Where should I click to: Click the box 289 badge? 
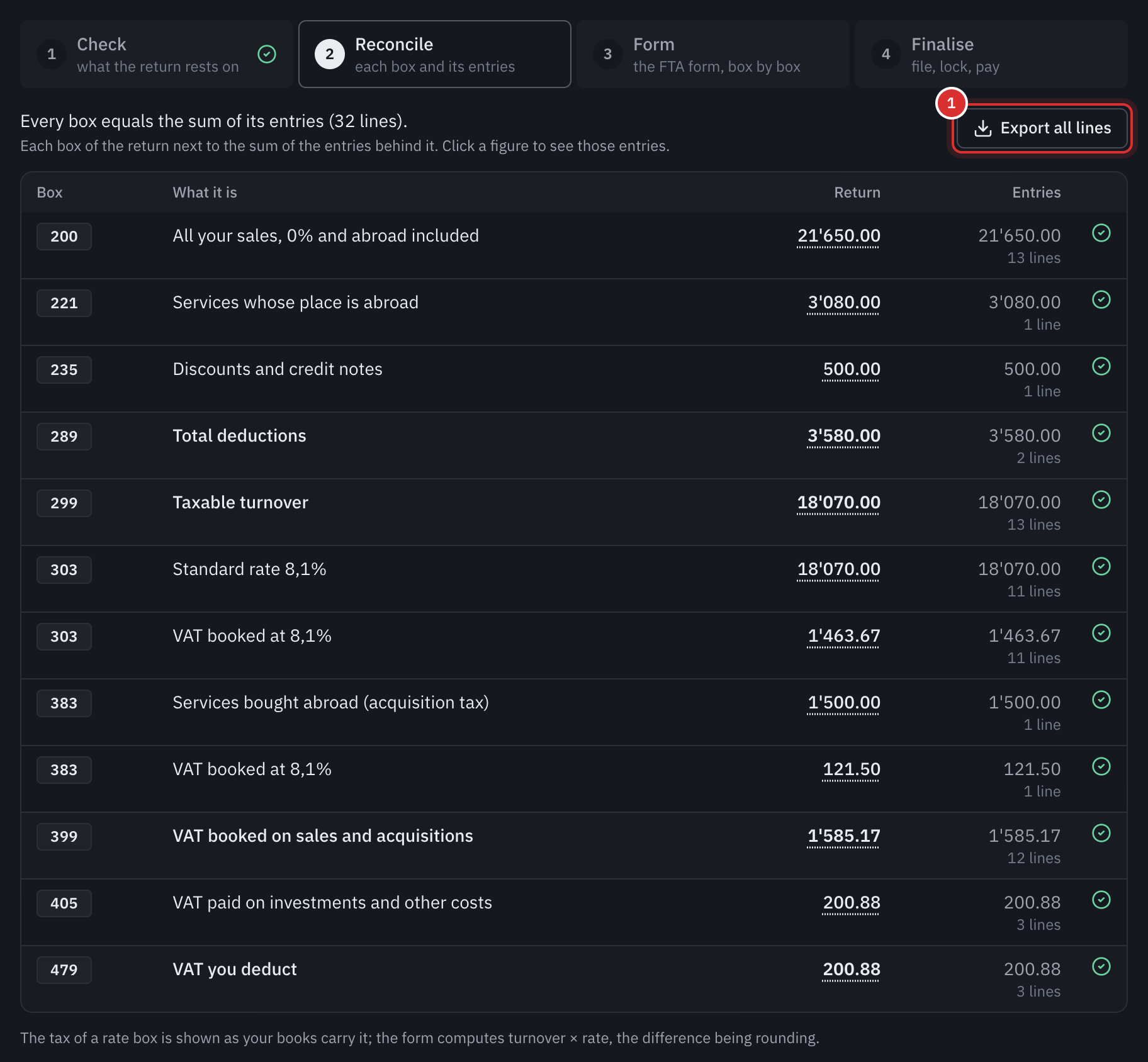(x=64, y=437)
